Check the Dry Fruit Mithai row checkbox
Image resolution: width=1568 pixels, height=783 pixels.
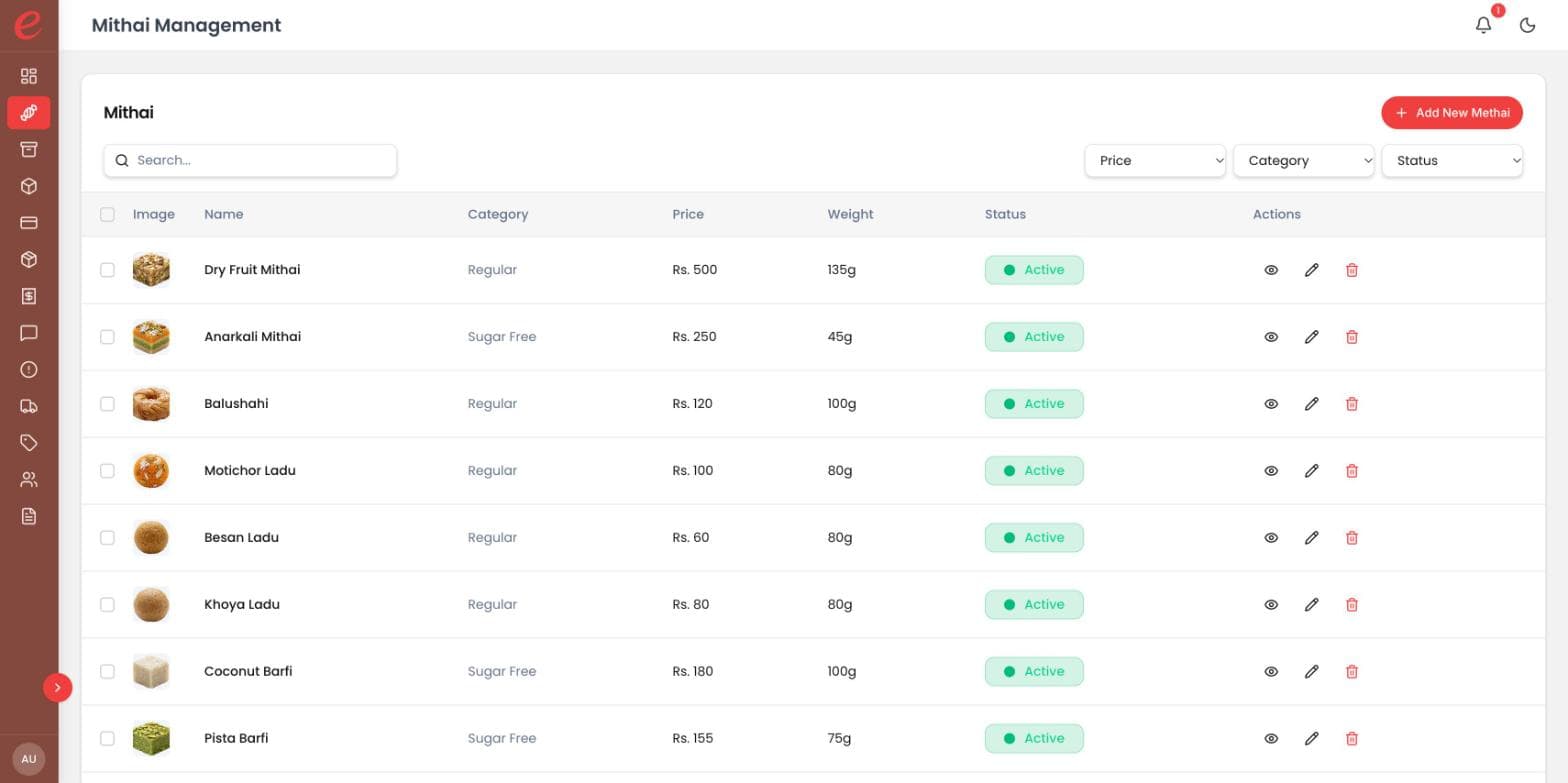point(107,270)
